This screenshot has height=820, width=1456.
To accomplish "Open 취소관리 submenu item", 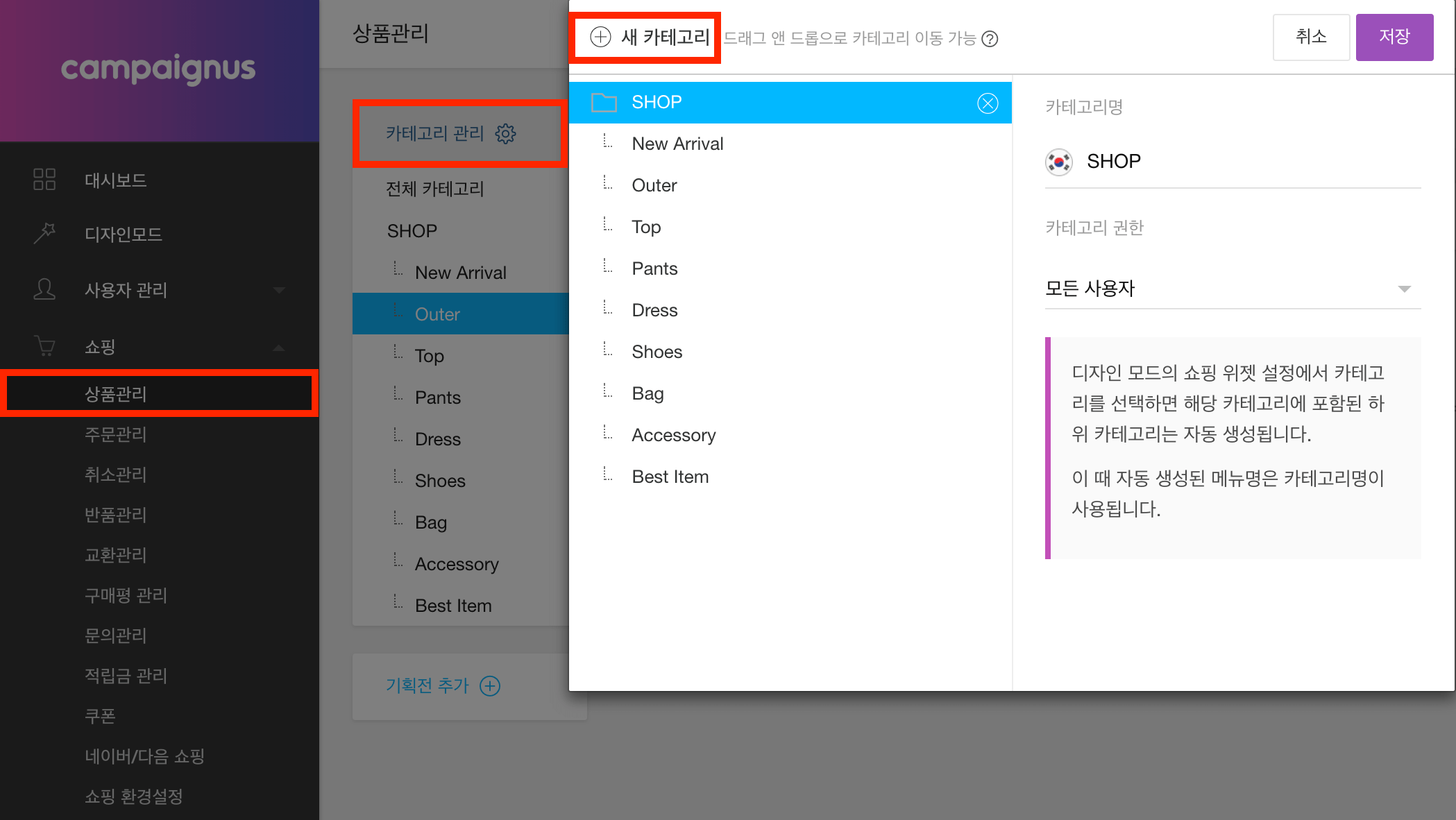I will click(x=116, y=475).
